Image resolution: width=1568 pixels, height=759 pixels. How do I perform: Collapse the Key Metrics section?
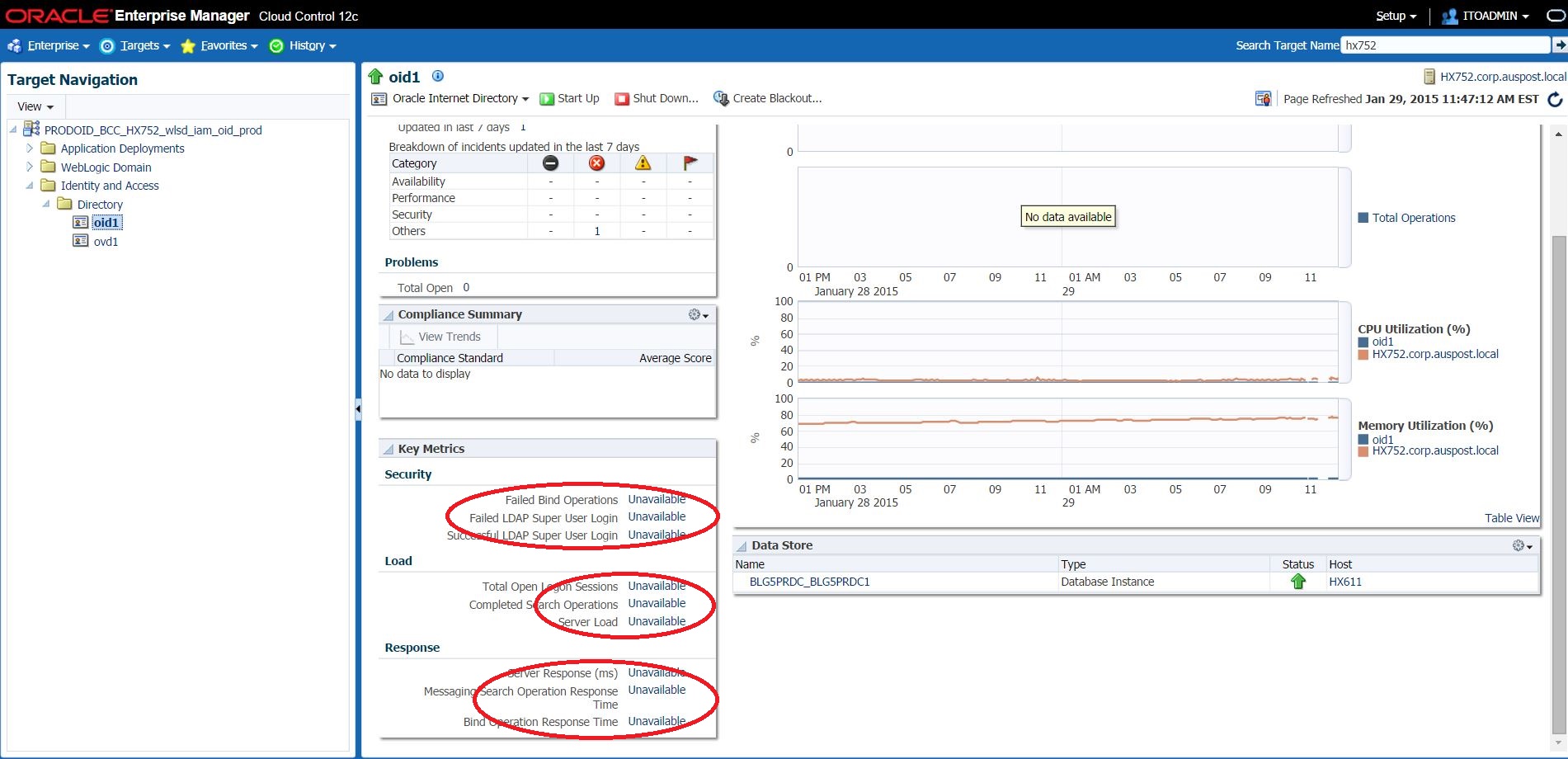388,450
